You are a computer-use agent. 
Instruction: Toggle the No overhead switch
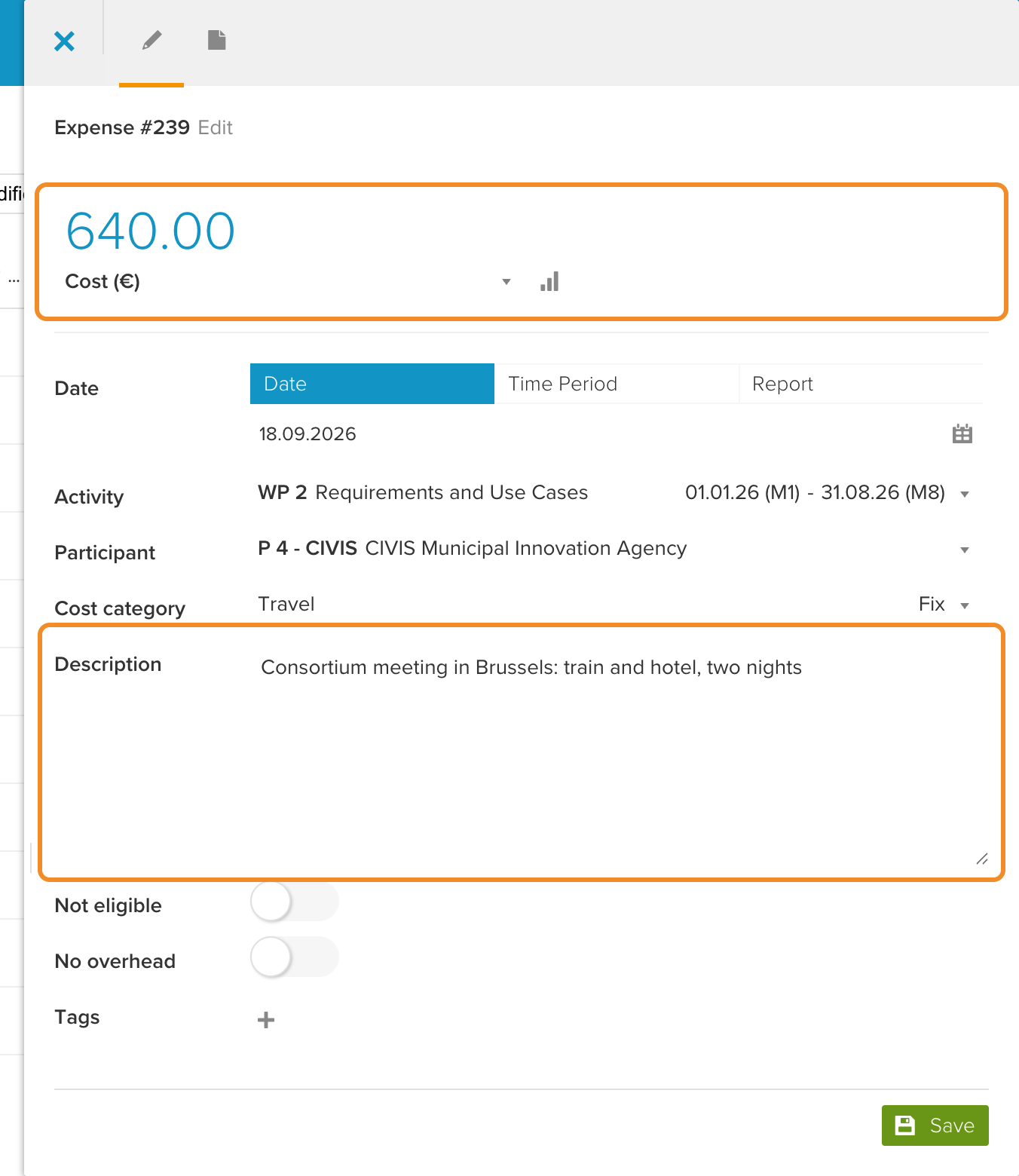(295, 957)
